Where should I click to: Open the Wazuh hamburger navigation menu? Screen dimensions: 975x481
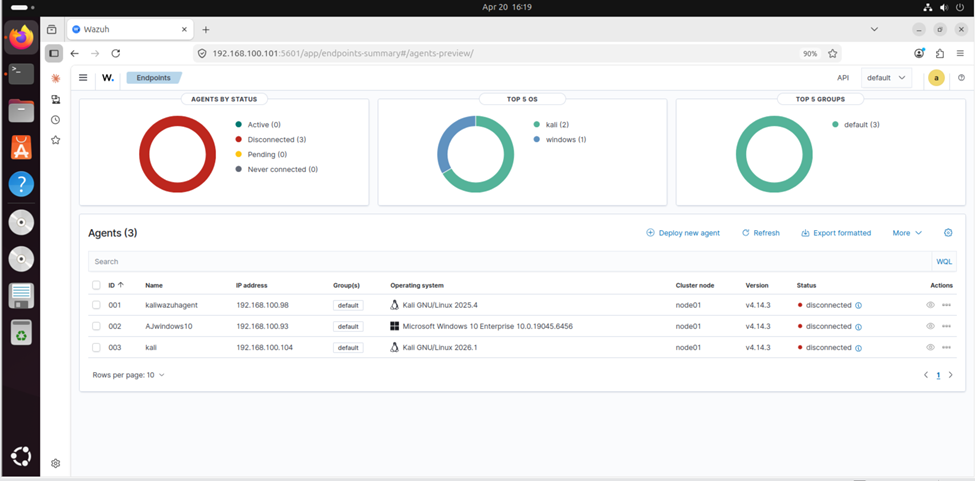[83, 78]
